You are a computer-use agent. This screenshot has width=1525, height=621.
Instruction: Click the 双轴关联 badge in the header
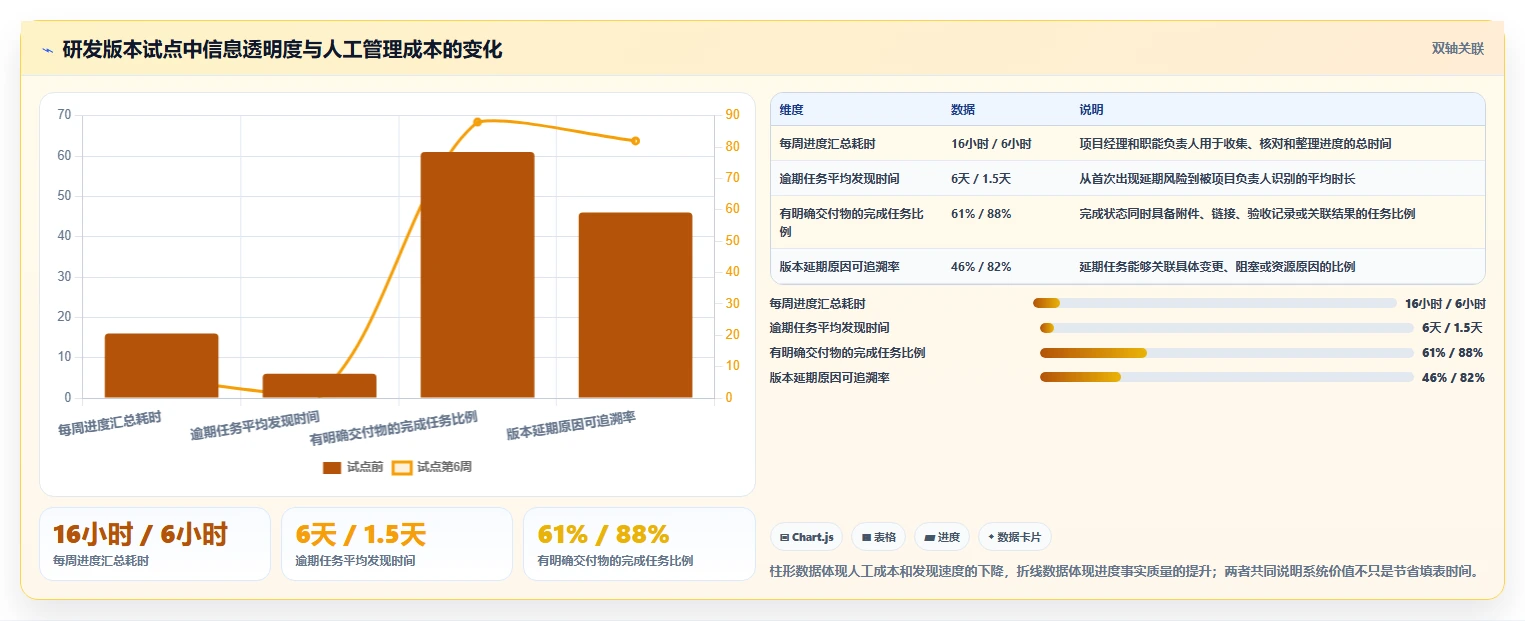coord(1457,48)
